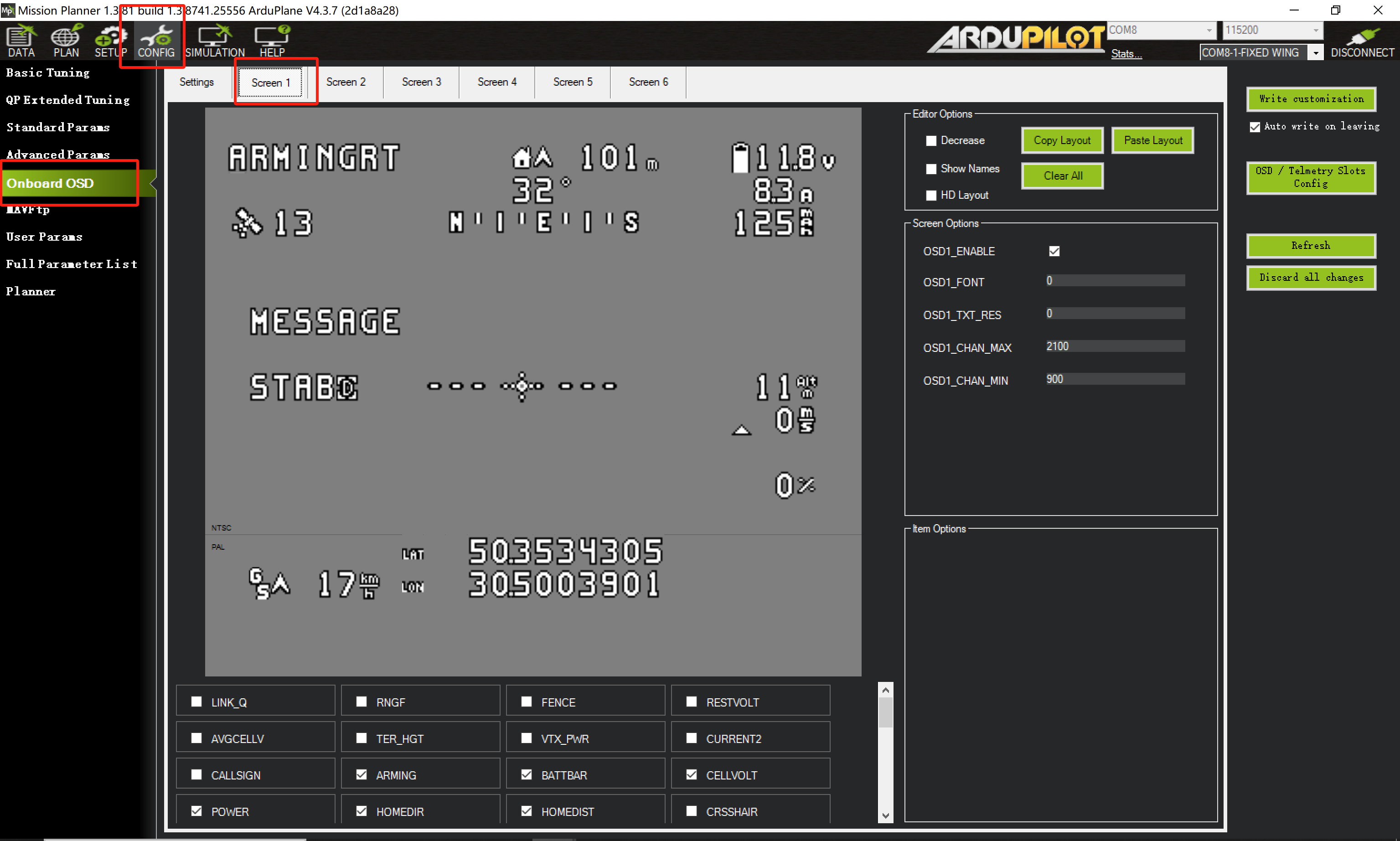Open Full Parameter List in sidebar
The height and width of the screenshot is (841, 1400).
click(72, 264)
